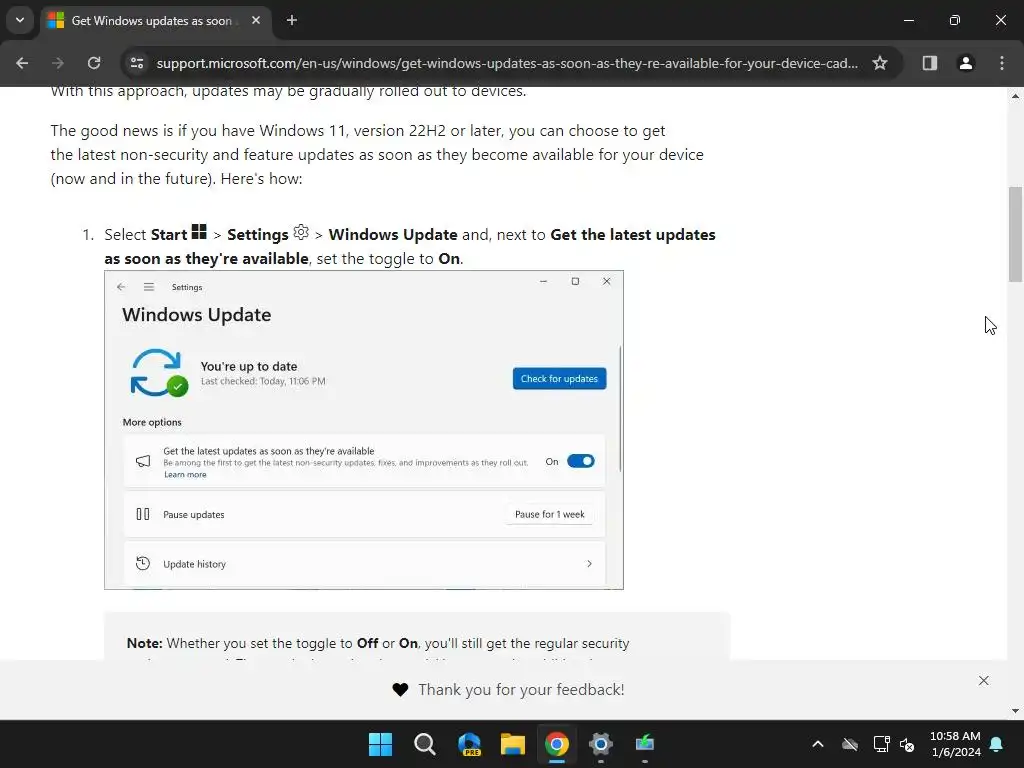Open the Windows Start menu
This screenshot has width=1024, height=768.
(380, 744)
